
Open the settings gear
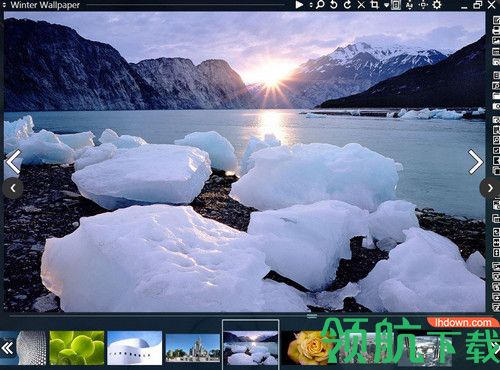(437, 5)
